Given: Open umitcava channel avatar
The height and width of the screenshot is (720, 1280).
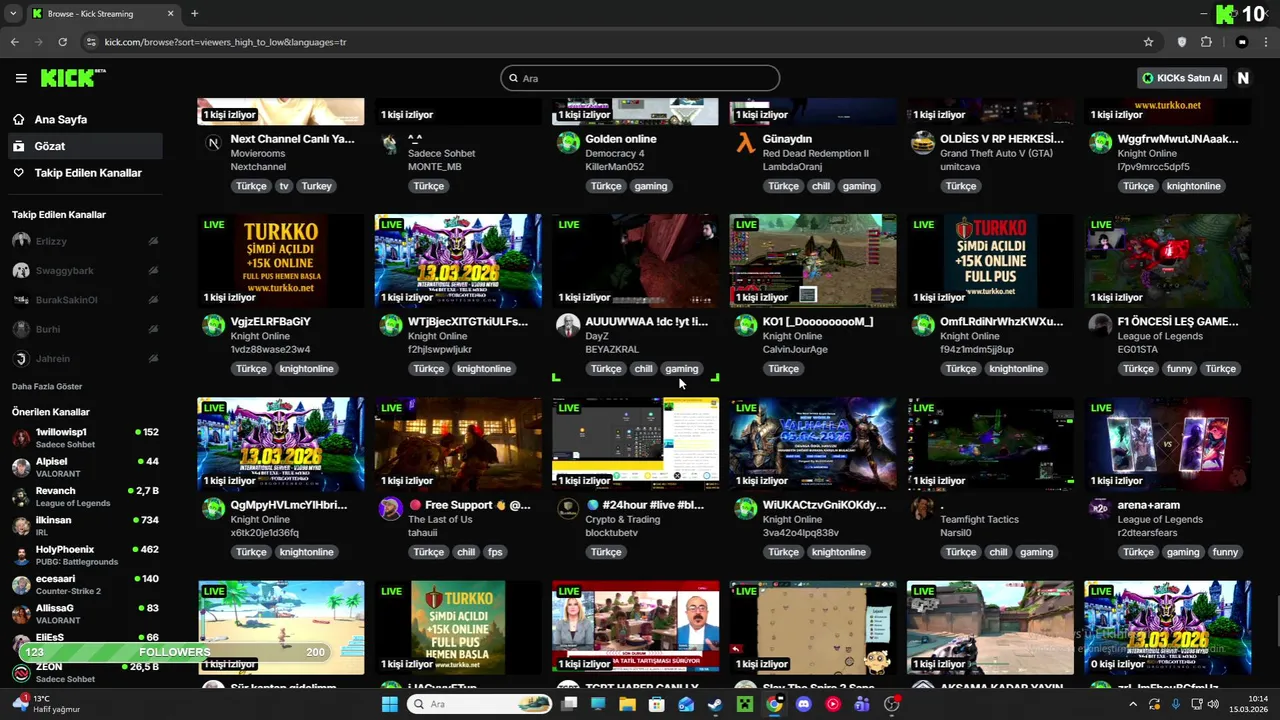Looking at the screenshot, I should (922, 142).
